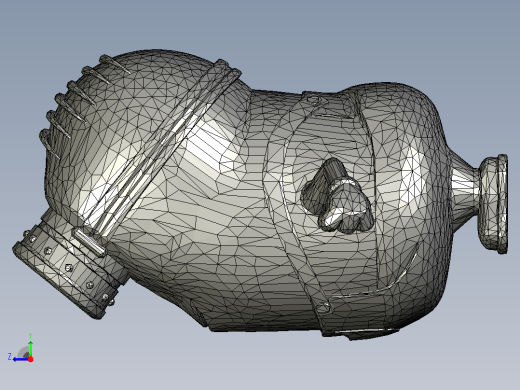
Task: Click the red origin dot of the axis triad
Action: 31,359
